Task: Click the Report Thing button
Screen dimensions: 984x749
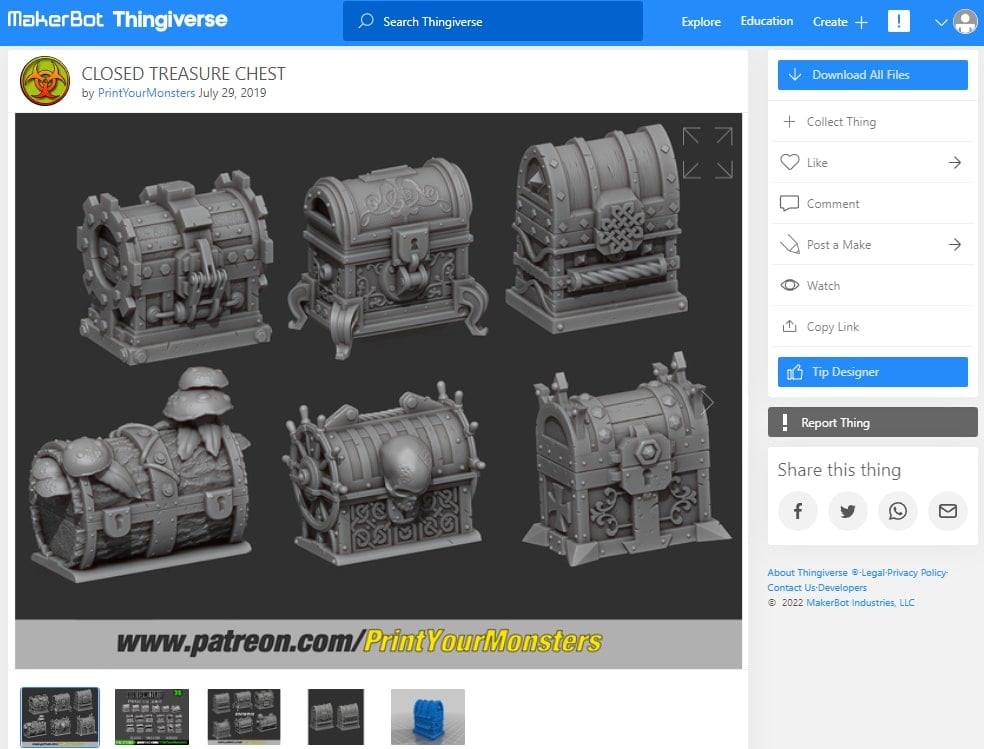Action: click(x=872, y=422)
